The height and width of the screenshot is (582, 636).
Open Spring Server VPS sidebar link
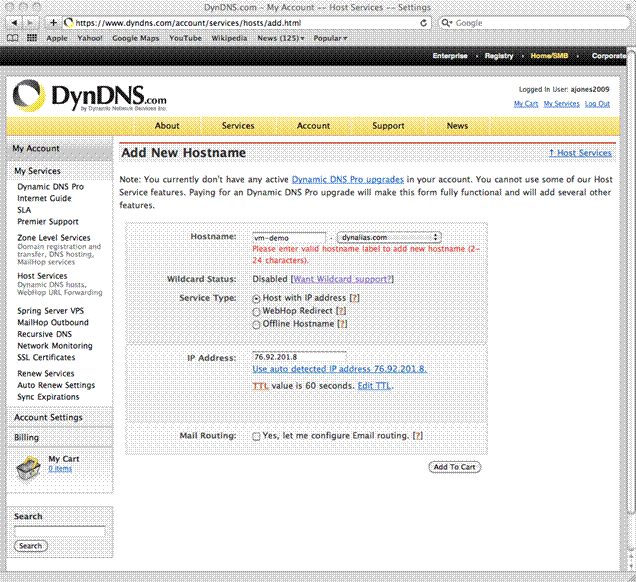click(51, 311)
